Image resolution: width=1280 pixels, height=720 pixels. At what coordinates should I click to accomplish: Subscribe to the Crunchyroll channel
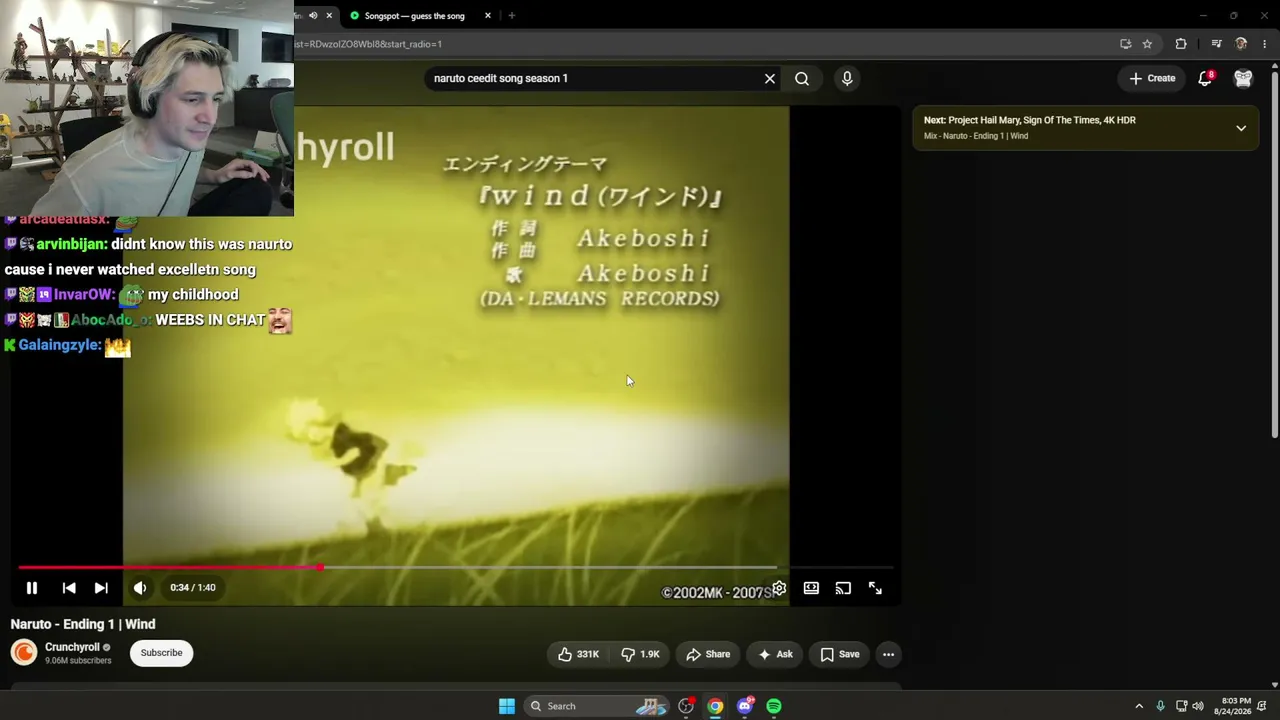[161, 653]
